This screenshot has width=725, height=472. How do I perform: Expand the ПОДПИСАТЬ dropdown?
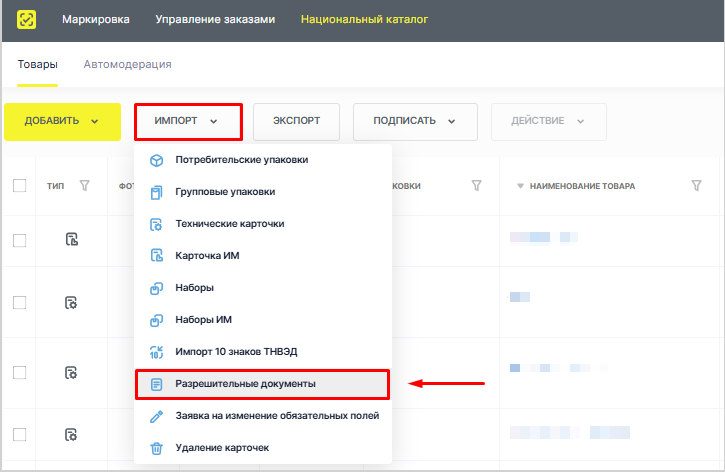[x=415, y=122]
